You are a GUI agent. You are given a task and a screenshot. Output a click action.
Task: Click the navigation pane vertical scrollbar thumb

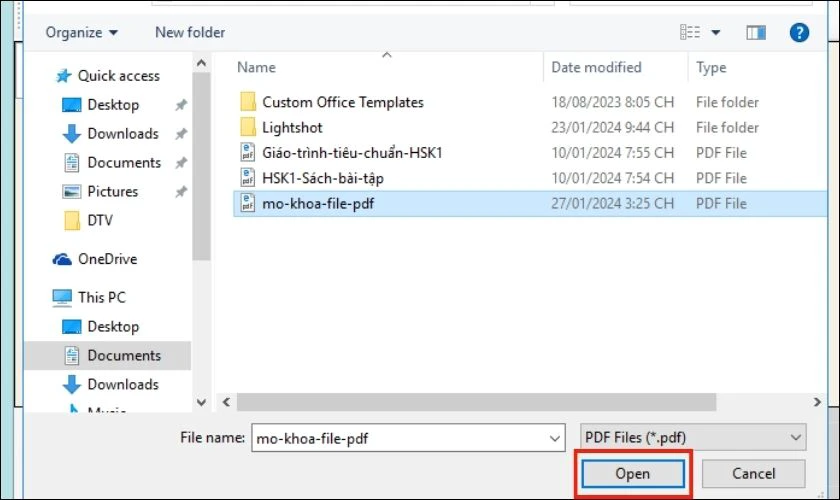pyautogui.click(x=201, y=166)
